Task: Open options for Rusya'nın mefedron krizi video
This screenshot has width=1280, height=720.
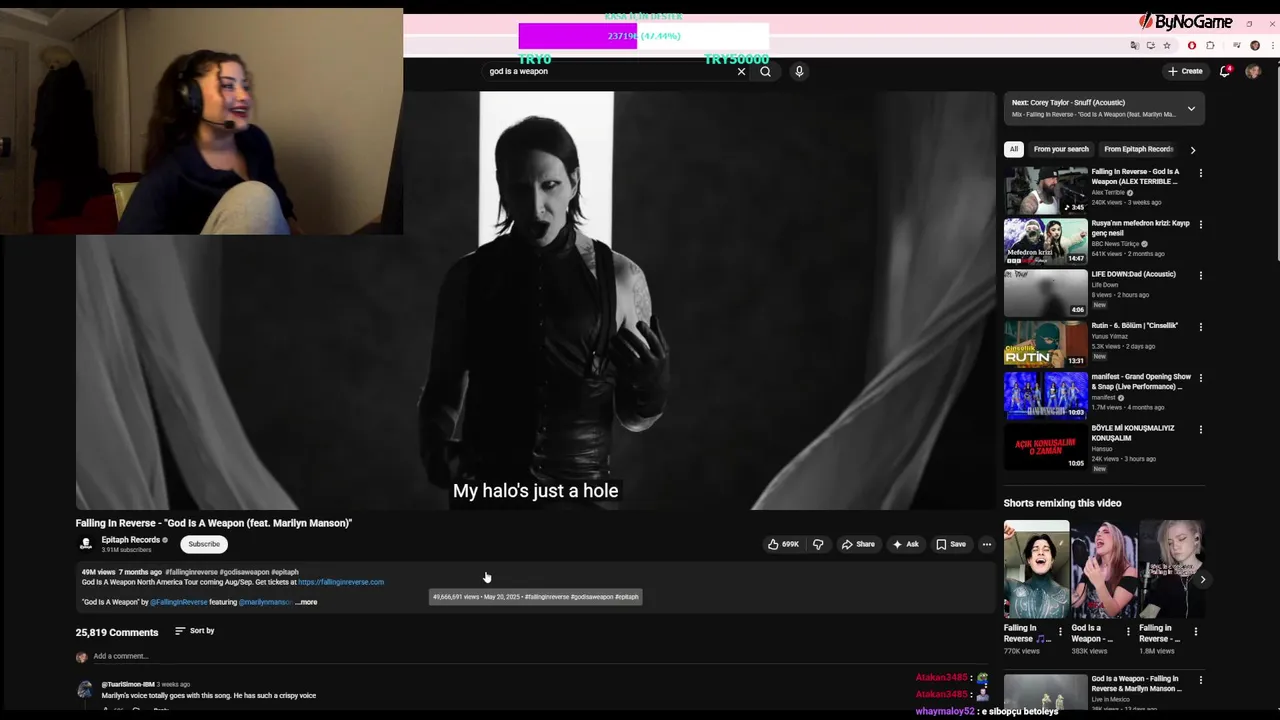Action: [1201, 224]
